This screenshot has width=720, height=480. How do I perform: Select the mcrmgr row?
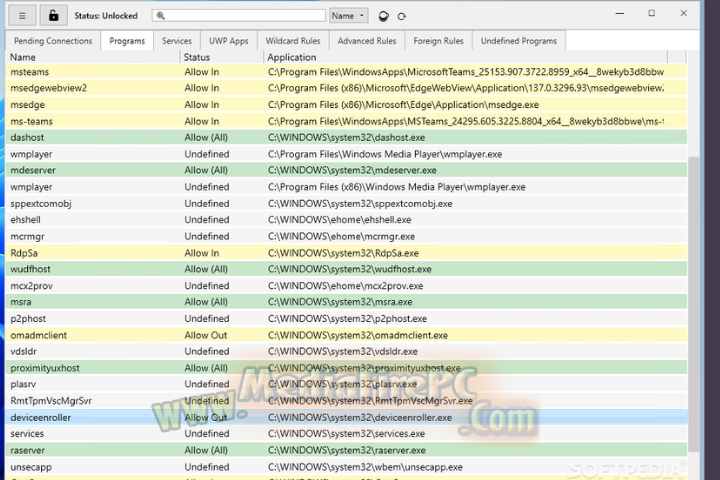point(347,236)
